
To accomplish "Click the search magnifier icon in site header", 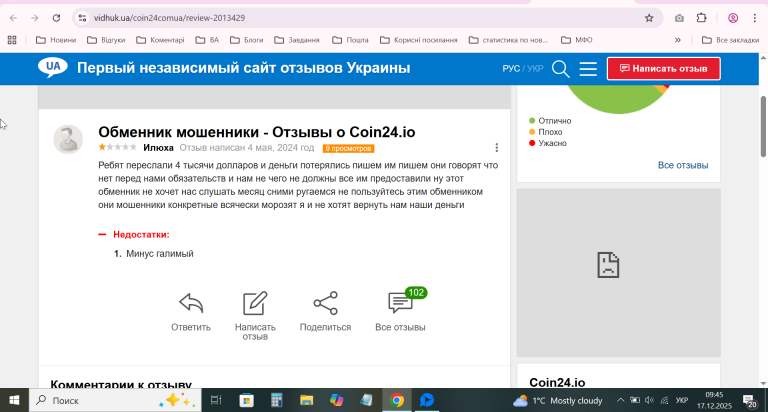I will click(561, 68).
